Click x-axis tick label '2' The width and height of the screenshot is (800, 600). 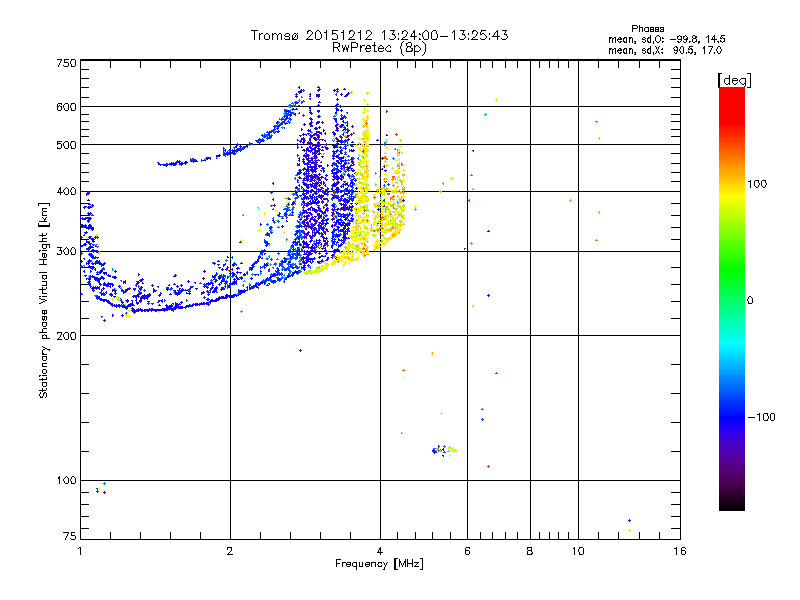[x=230, y=551]
